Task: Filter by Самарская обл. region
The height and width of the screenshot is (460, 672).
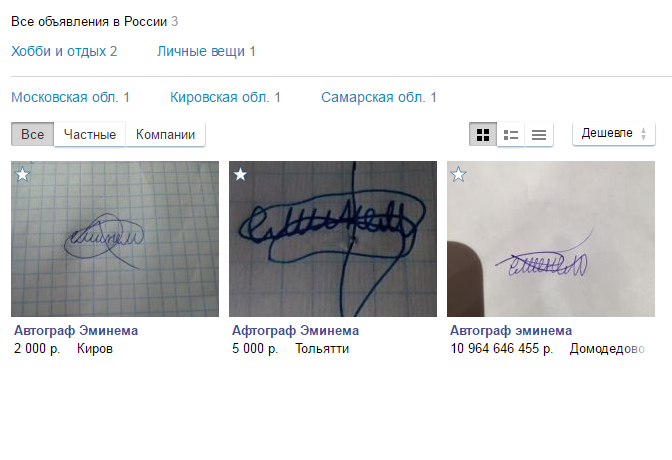Action: pos(379,97)
